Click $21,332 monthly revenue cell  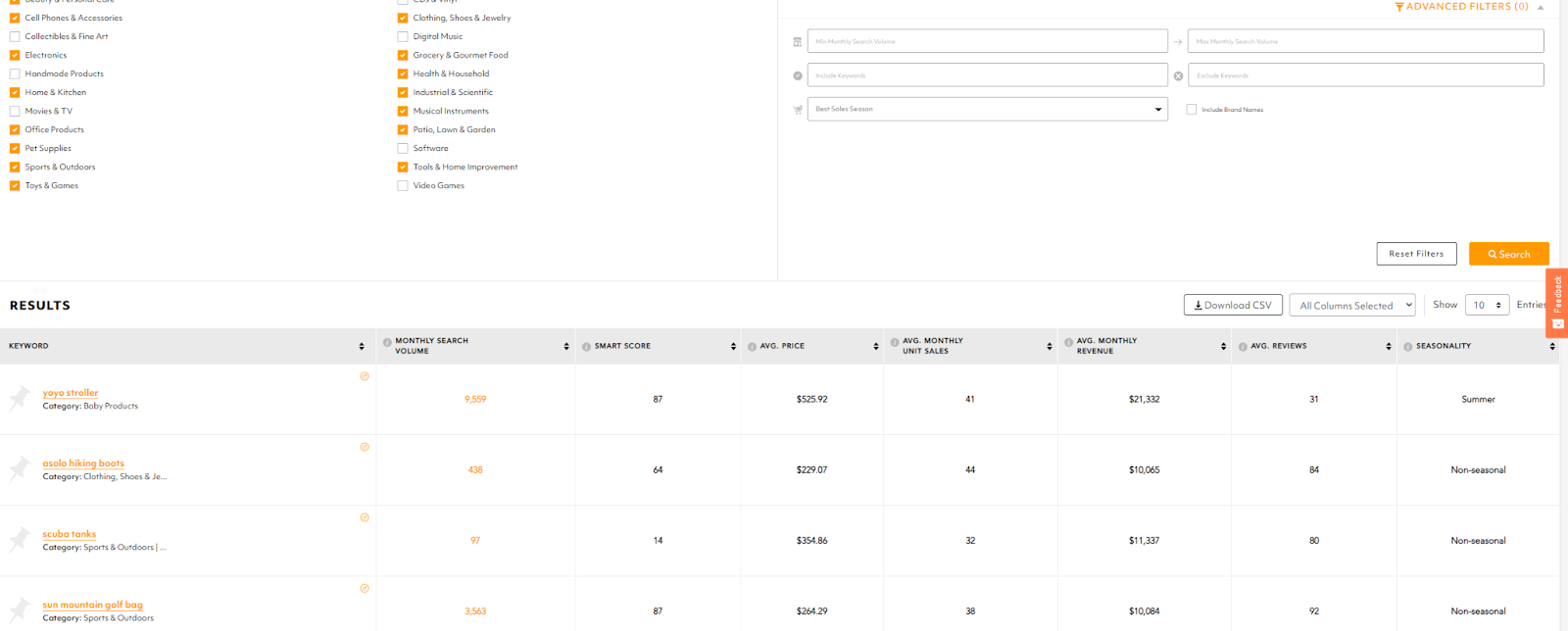tap(1144, 399)
